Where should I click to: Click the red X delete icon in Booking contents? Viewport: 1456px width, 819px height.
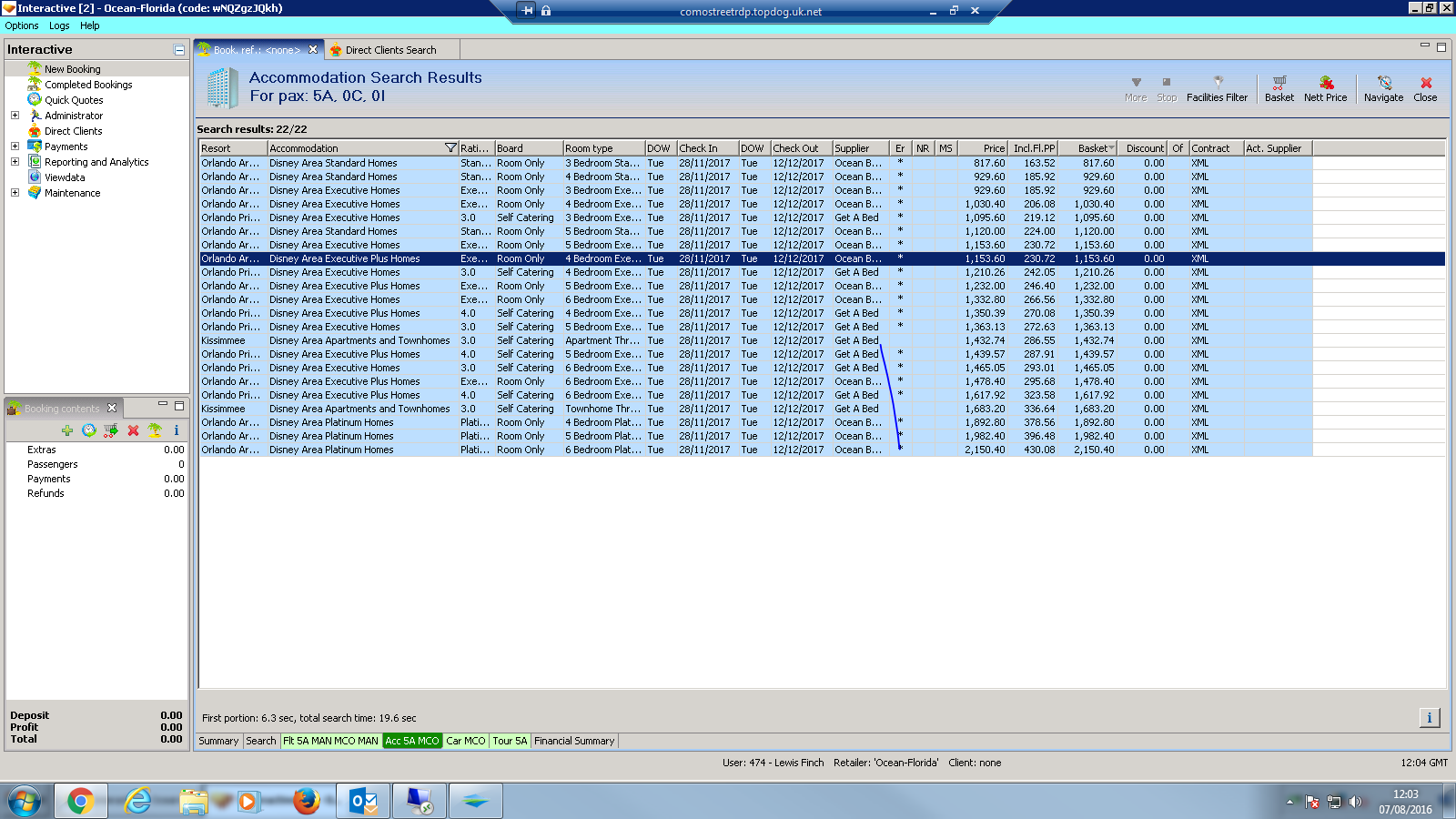click(133, 430)
